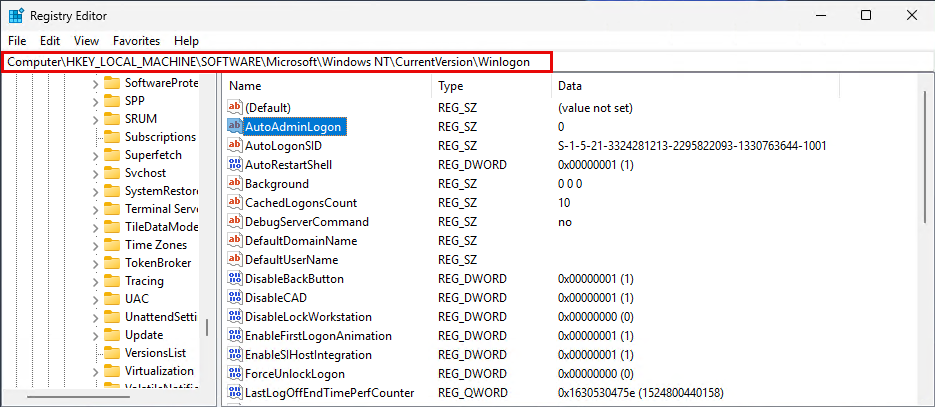Click the DefaultUserName value icon
Viewport: 935px width, 407px height.
[x=235, y=260]
